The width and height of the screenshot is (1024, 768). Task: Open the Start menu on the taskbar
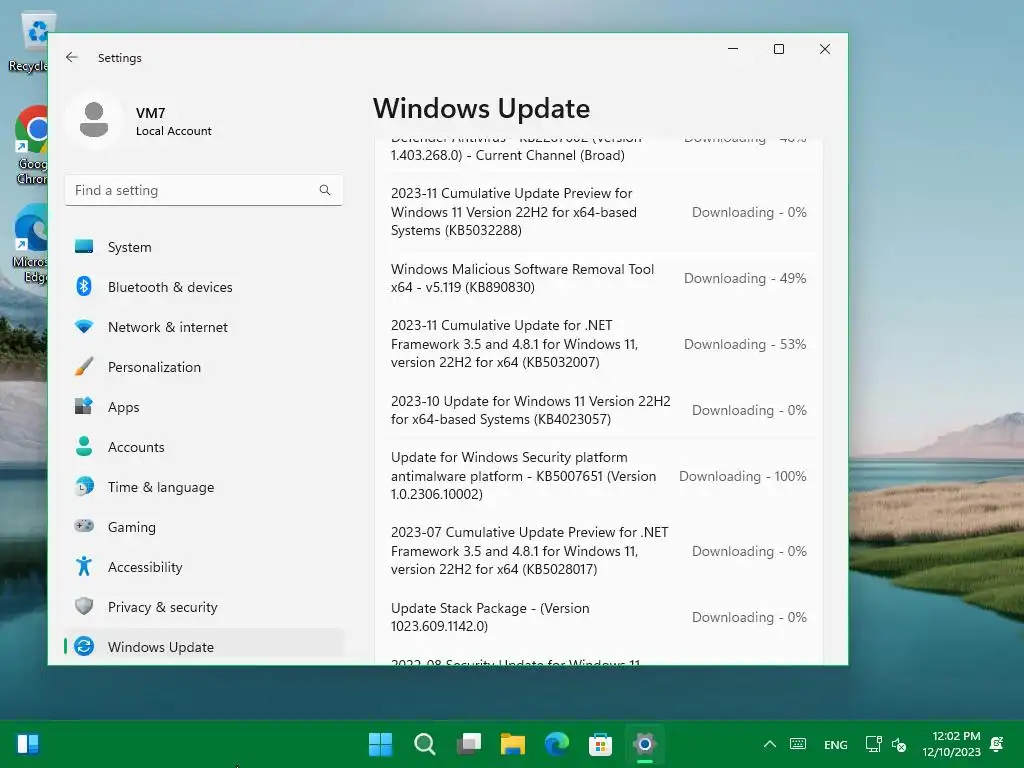click(380, 744)
